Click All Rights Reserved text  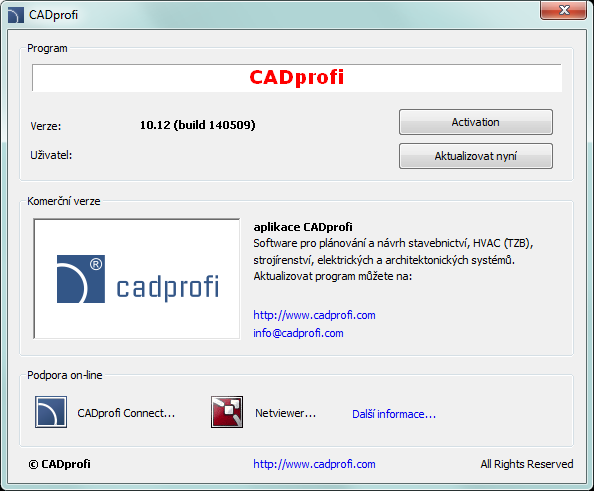click(527, 464)
